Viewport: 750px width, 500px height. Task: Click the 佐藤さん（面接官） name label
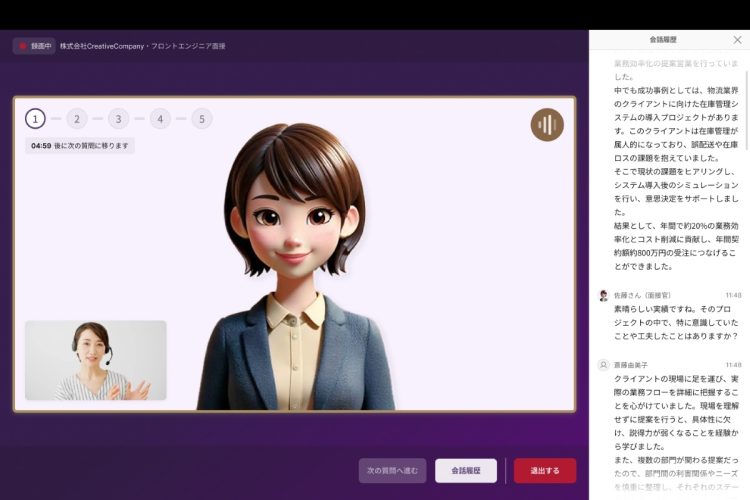tap(642, 295)
